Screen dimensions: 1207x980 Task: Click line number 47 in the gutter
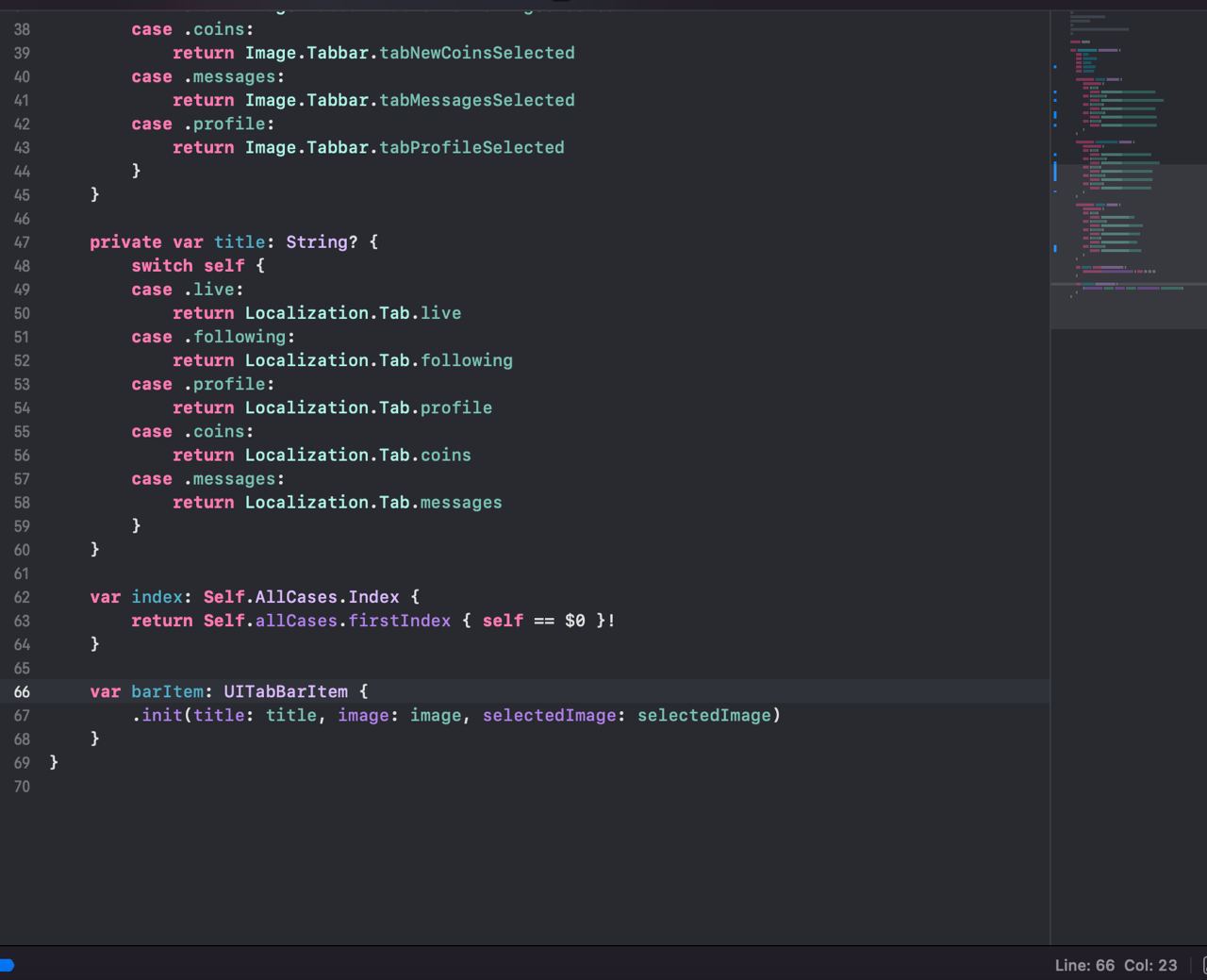tap(22, 242)
